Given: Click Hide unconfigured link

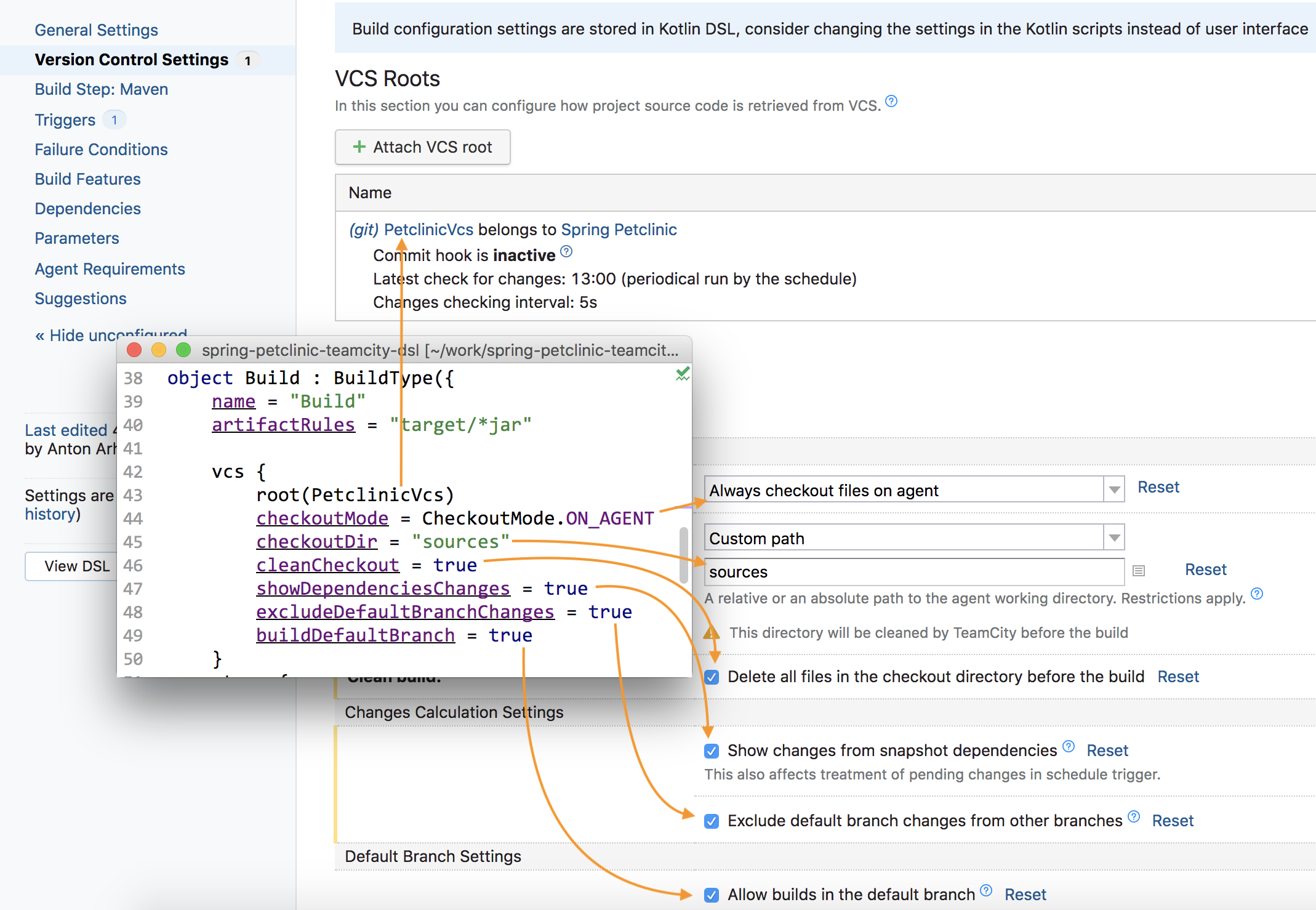Looking at the screenshot, I should 111,335.
